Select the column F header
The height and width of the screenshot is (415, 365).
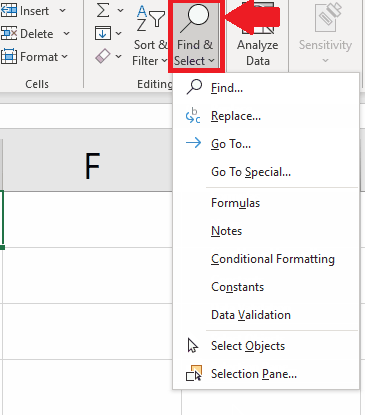[92, 165]
